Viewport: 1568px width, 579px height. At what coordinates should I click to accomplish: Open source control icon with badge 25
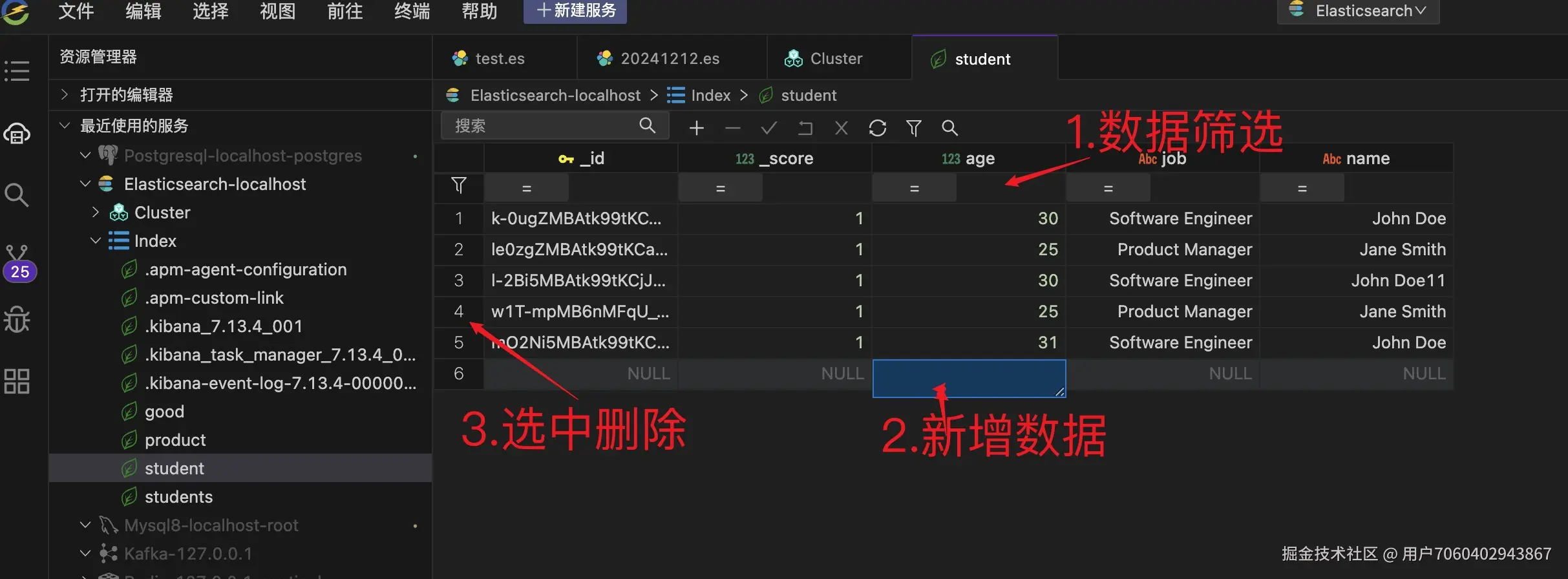coord(19,263)
